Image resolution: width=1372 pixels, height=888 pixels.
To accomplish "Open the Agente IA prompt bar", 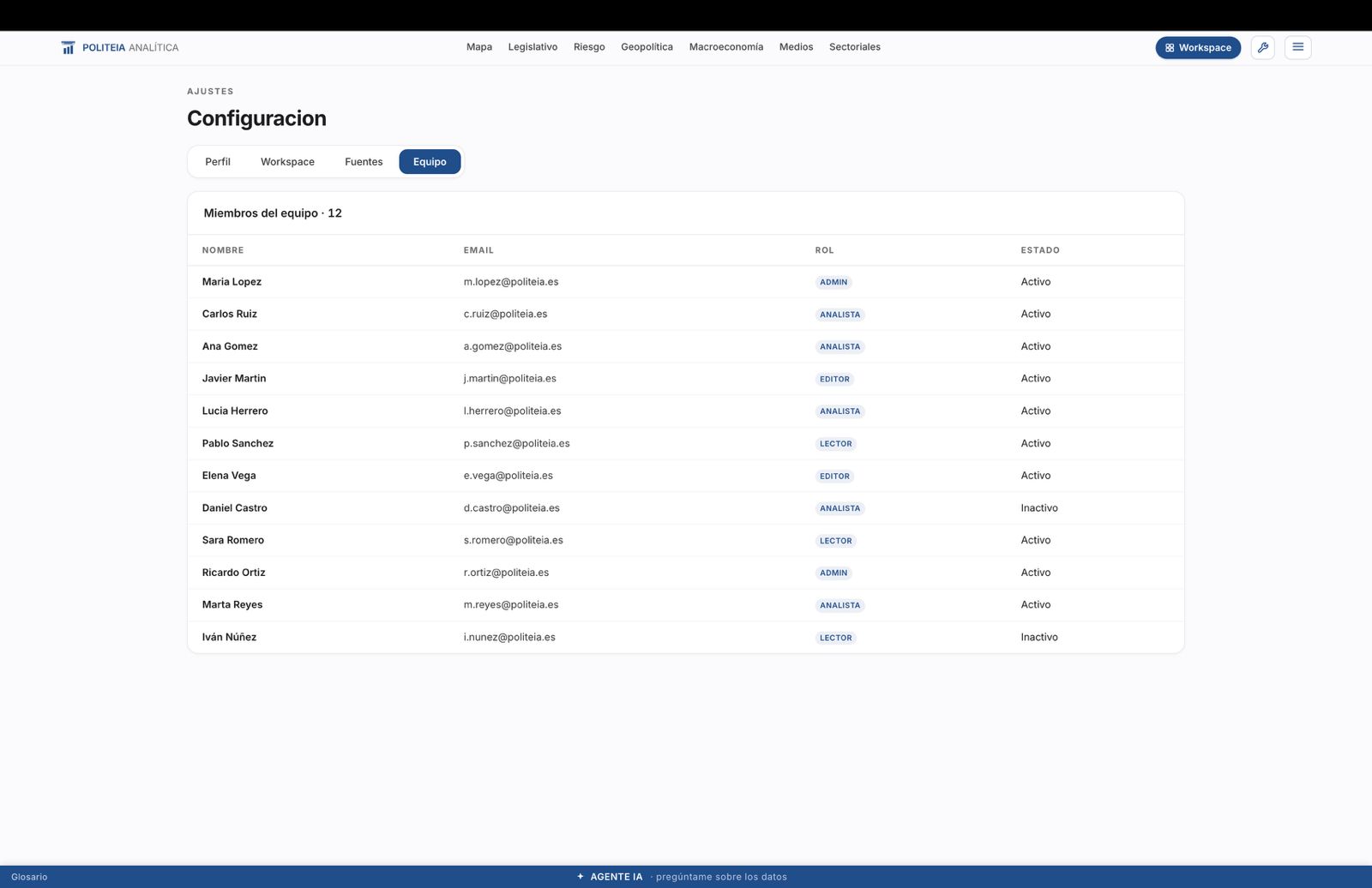I will click(683, 877).
